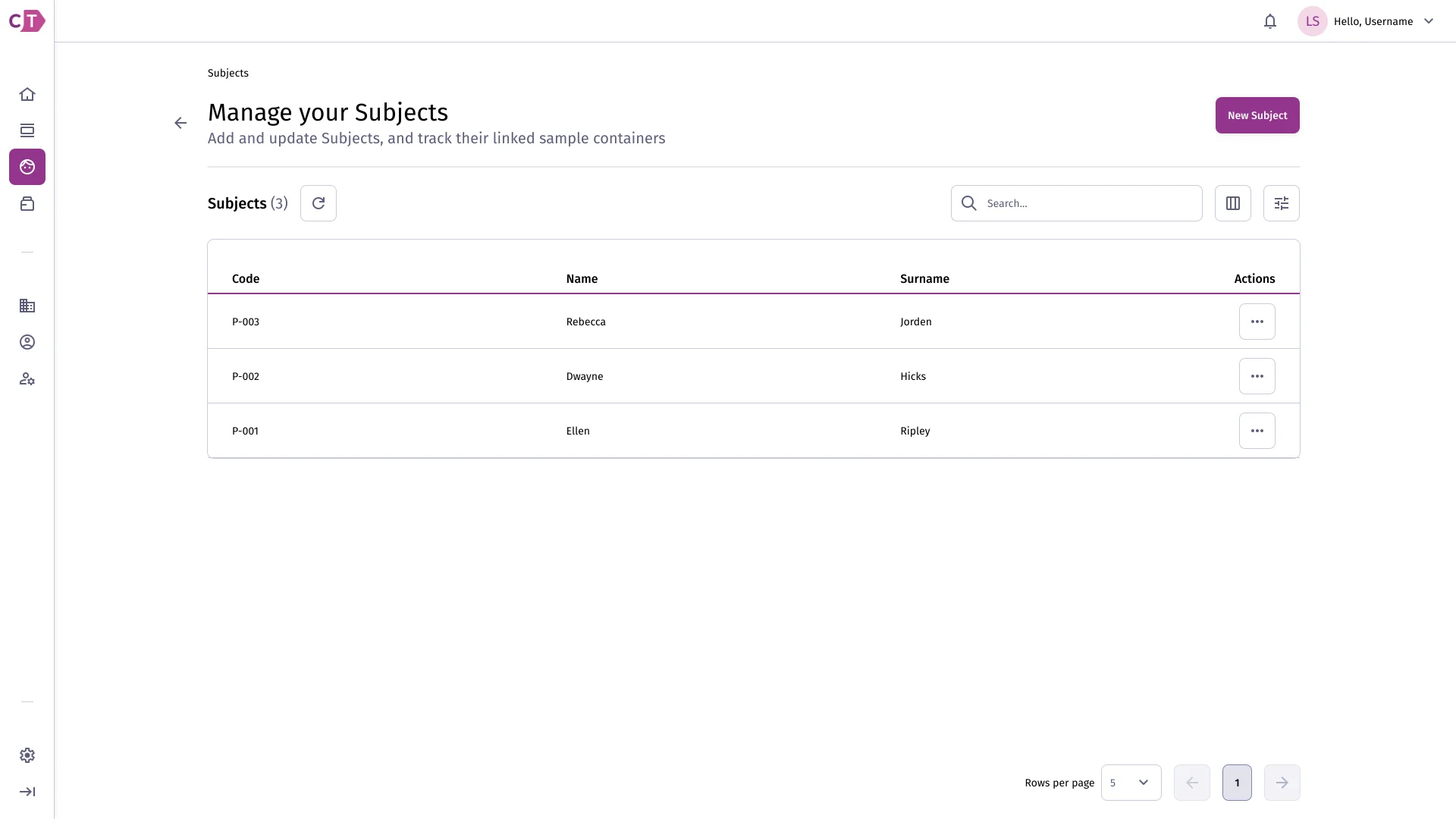Select the P-003 code cell

(x=246, y=322)
